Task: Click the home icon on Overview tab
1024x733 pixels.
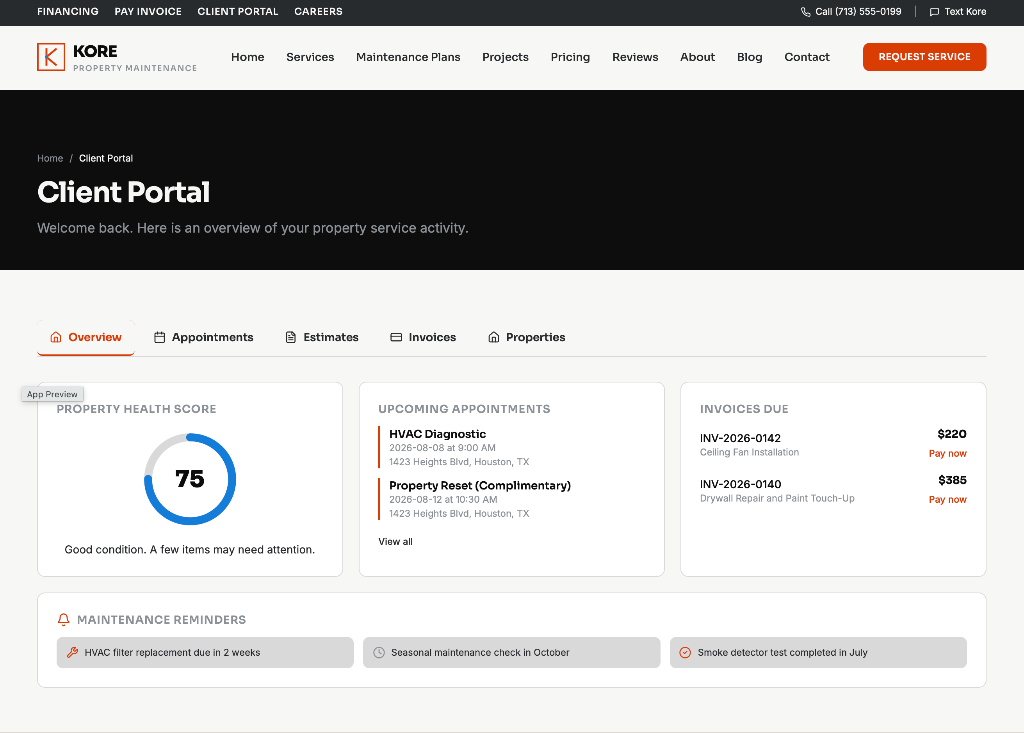Action: pyautogui.click(x=56, y=337)
